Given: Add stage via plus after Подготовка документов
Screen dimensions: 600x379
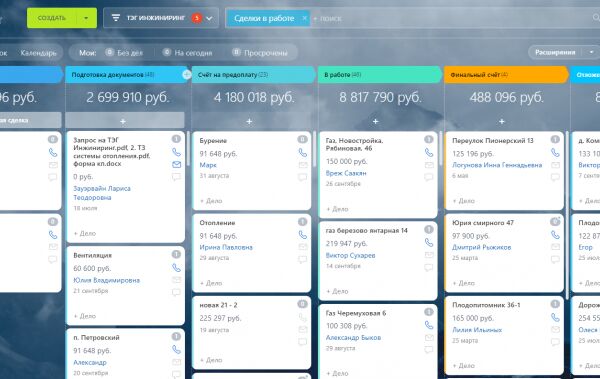Looking at the screenshot, I should pos(187,75).
